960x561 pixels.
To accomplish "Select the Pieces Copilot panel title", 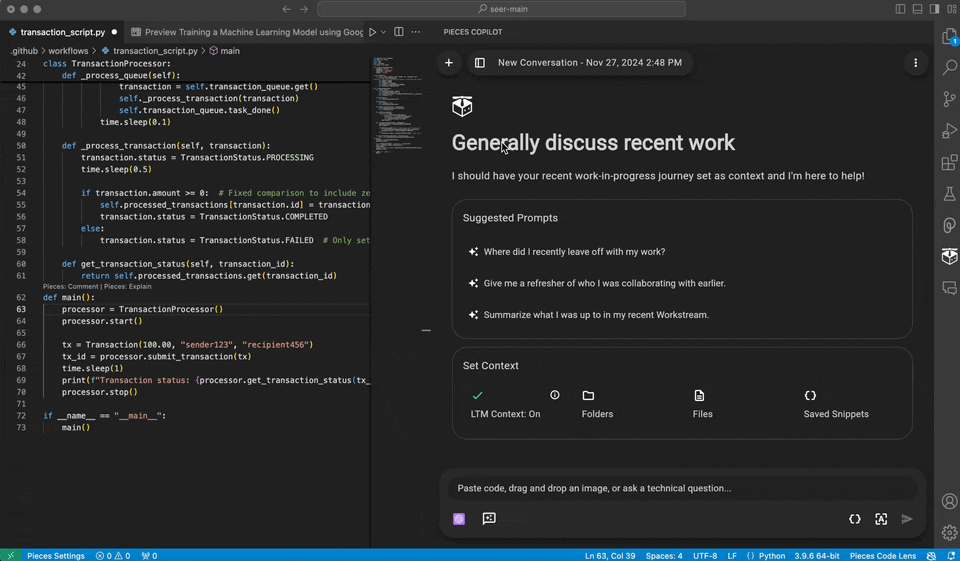I will pos(473,32).
